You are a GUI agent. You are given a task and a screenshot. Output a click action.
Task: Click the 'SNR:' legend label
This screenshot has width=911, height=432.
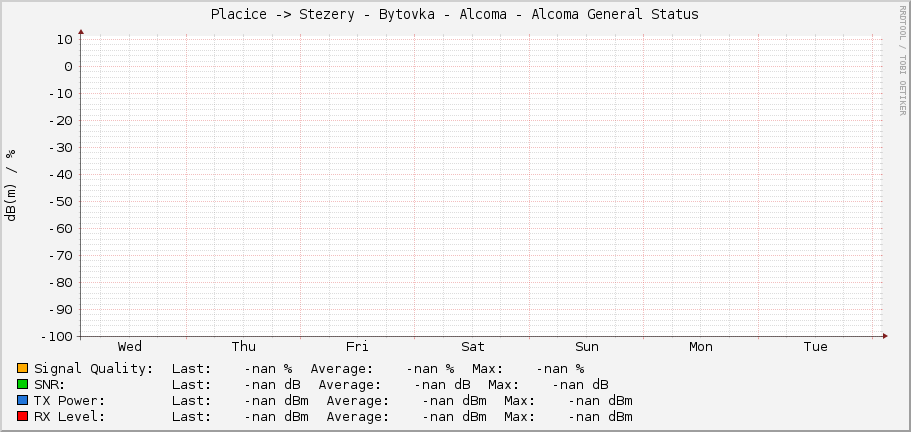click(50, 384)
